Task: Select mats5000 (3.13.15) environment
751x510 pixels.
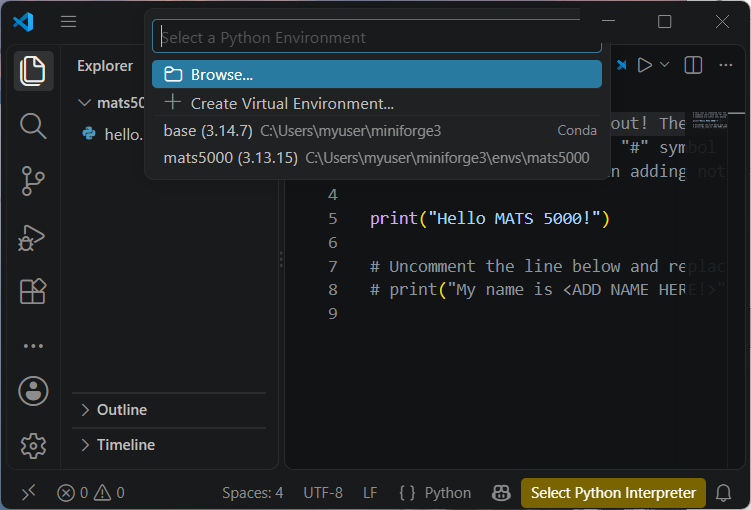Action: [x=377, y=158]
